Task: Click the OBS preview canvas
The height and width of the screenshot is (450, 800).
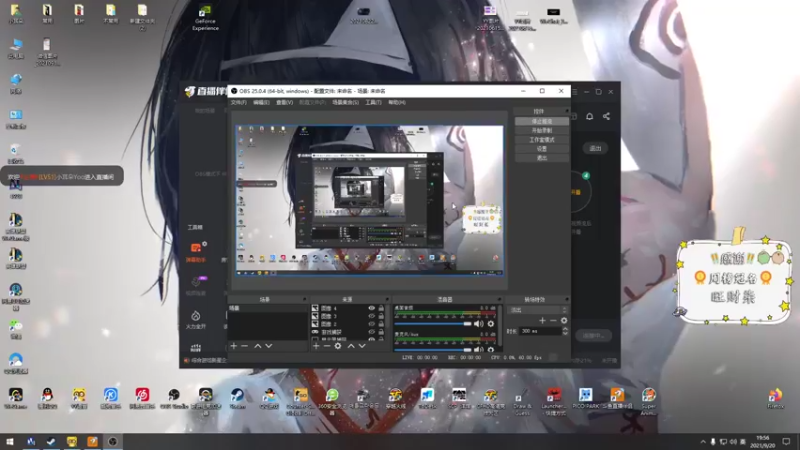Action: (369, 200)
